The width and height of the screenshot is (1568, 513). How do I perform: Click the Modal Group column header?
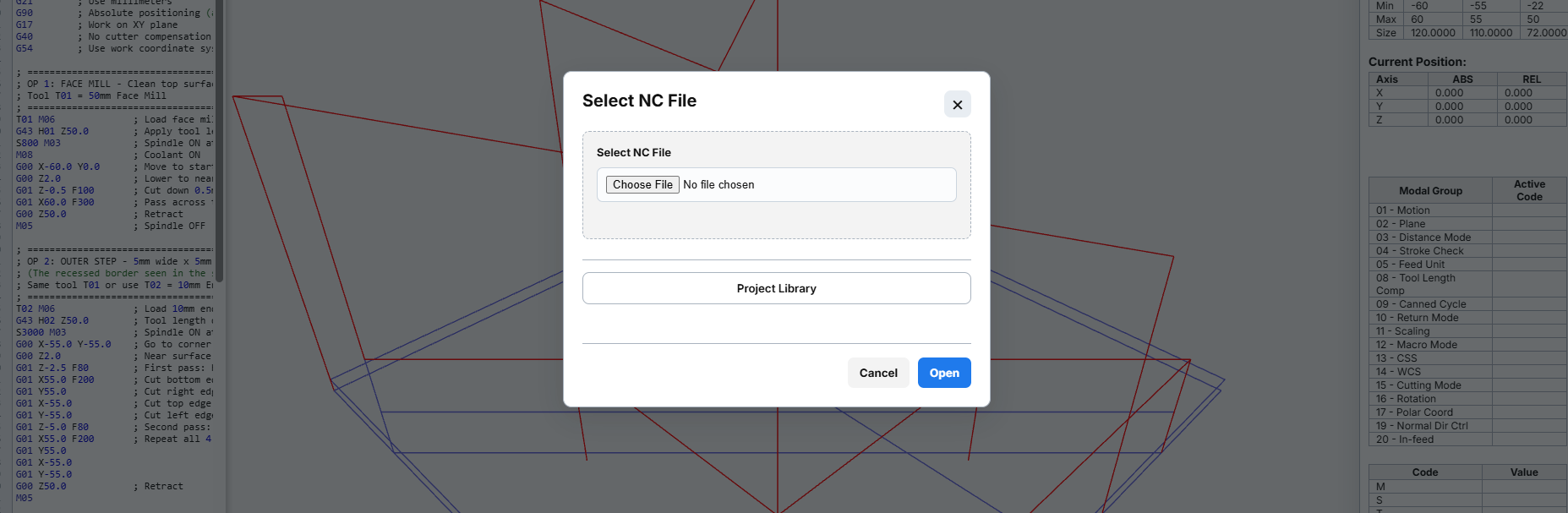[1430, 190]
